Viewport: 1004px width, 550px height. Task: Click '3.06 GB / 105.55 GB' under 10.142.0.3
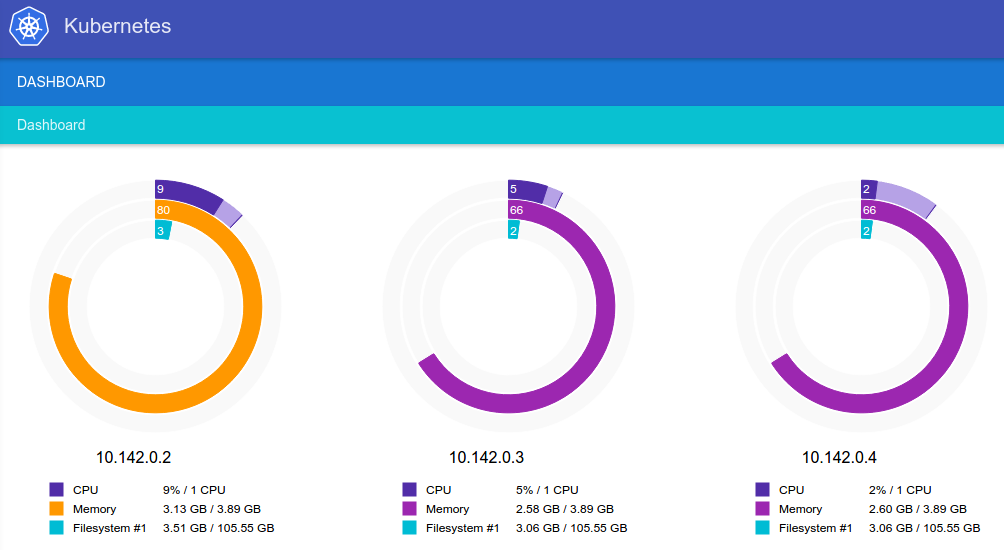click(572, 528)
